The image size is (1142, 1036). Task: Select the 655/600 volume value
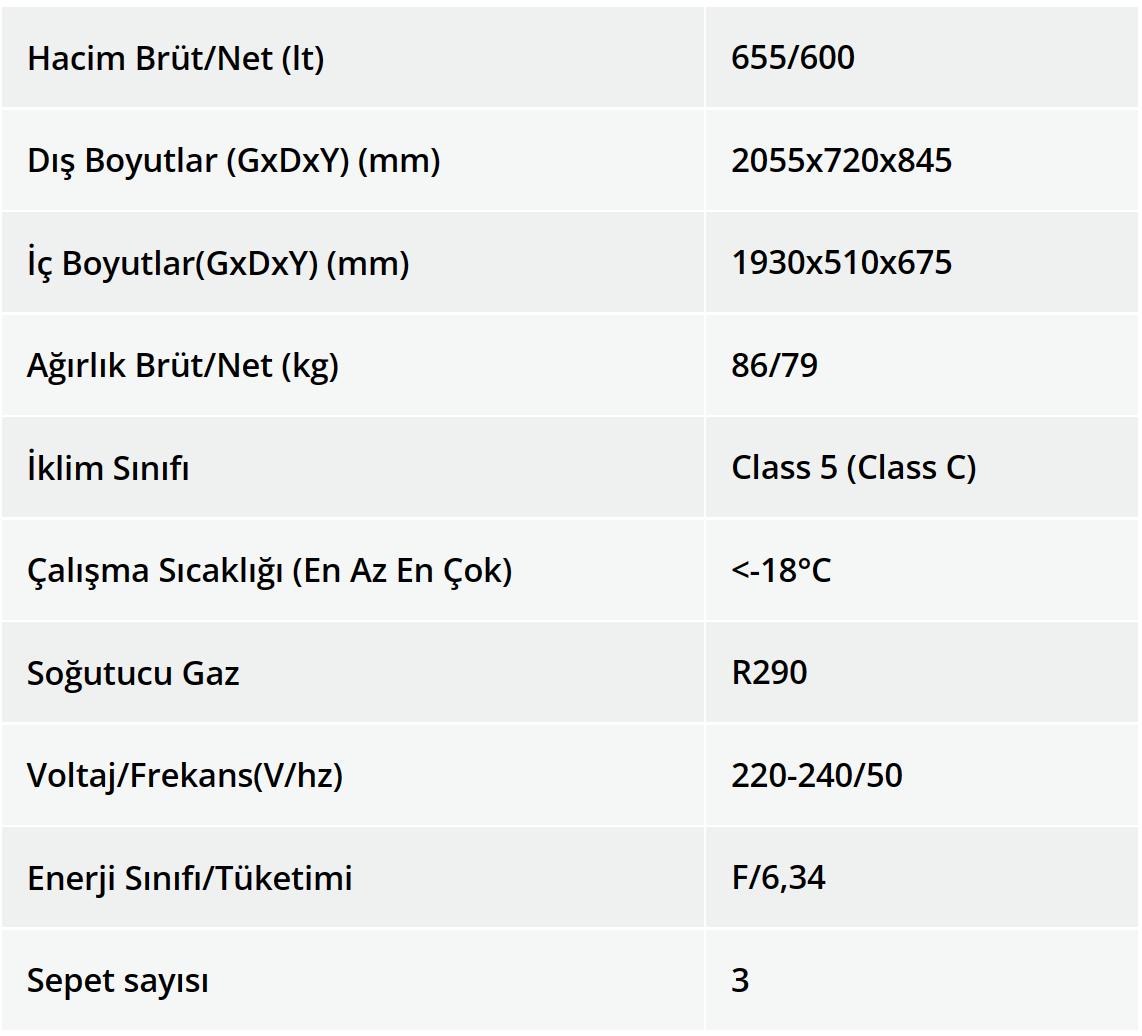793,58
